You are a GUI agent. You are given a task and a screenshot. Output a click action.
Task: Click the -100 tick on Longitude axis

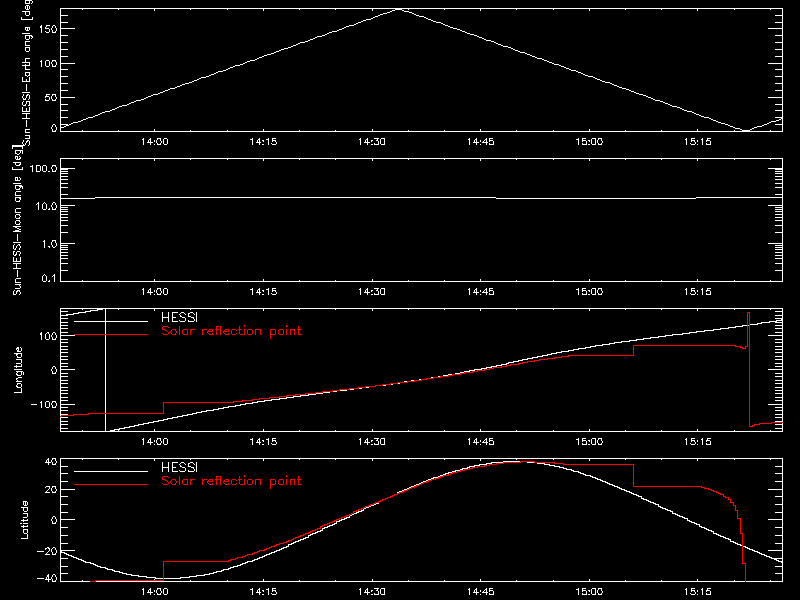tap(44, 404)
